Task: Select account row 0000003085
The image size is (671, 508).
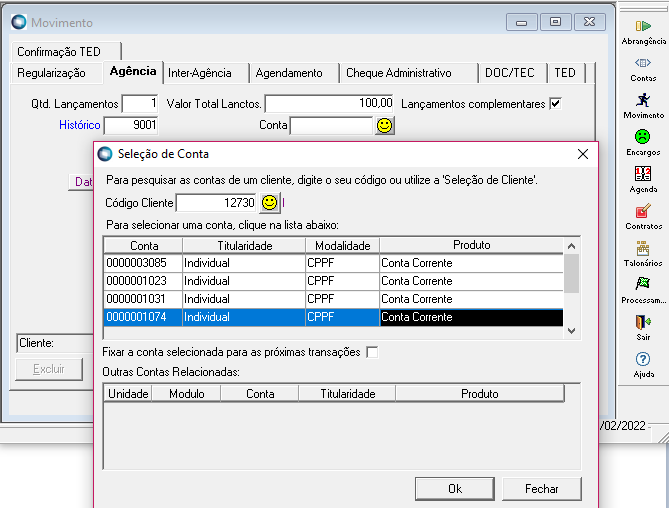Action: 333,263
